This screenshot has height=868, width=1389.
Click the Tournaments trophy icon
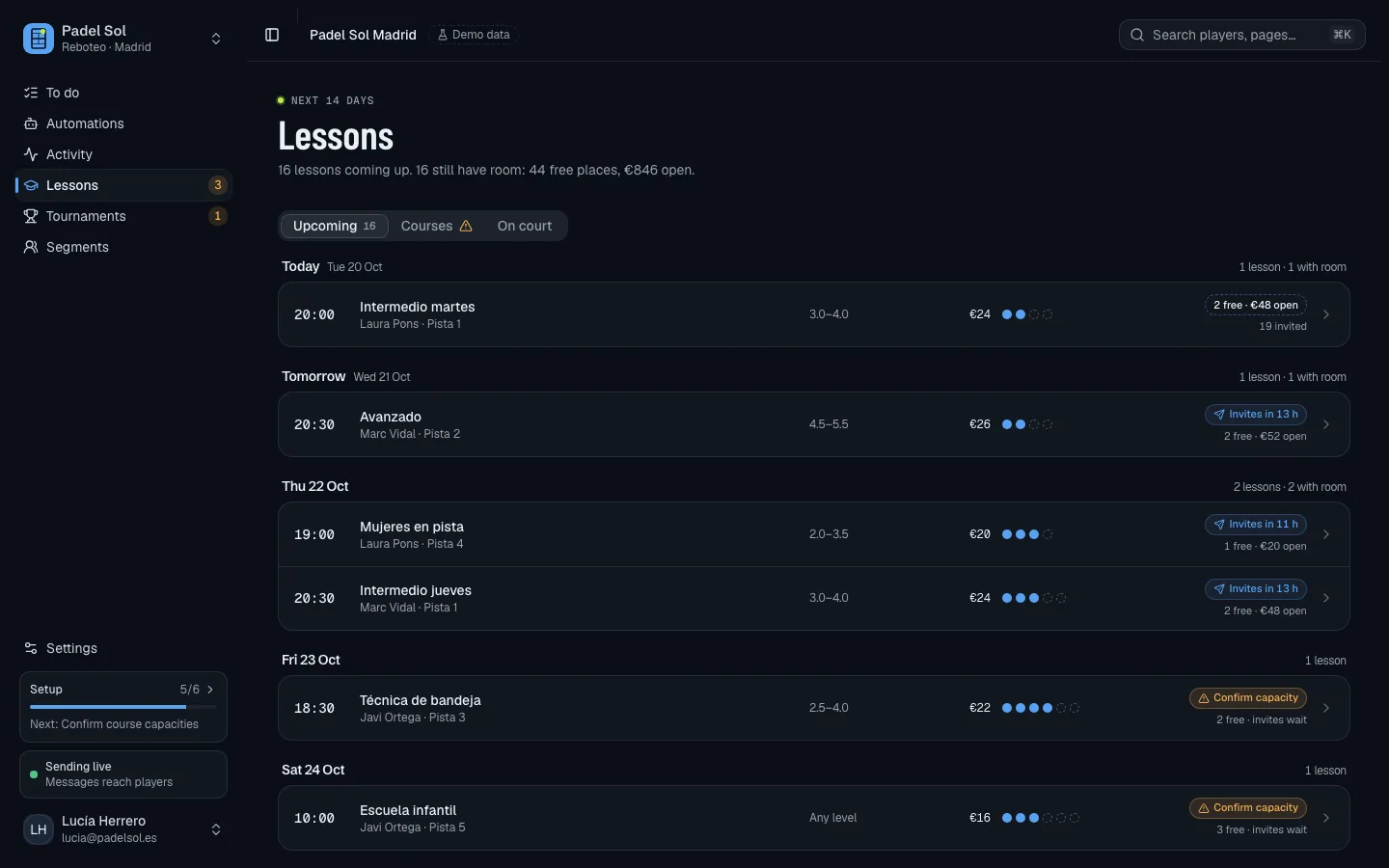tap(31, 216)
